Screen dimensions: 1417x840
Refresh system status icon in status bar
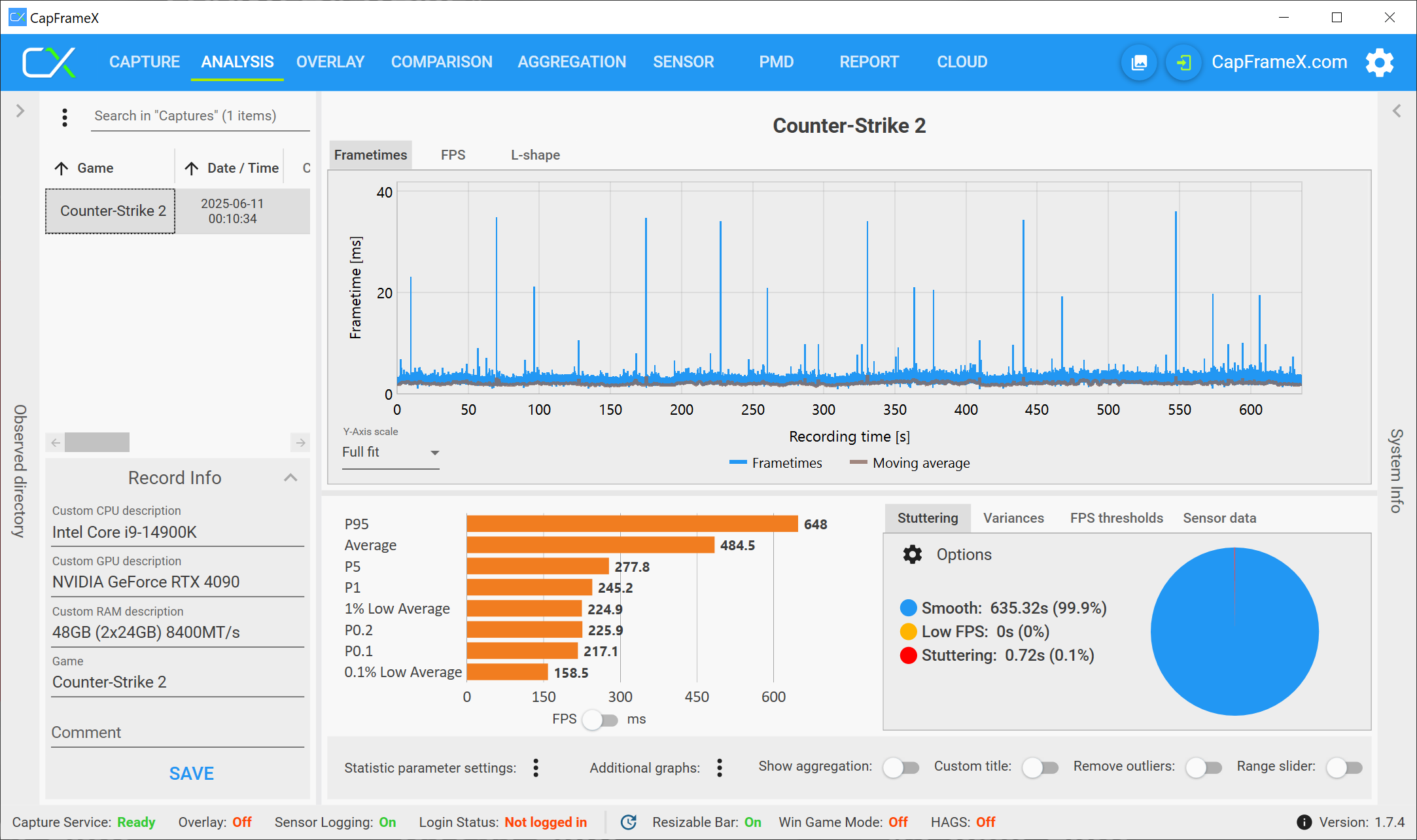pyautogui.click(x=629, y=822)
